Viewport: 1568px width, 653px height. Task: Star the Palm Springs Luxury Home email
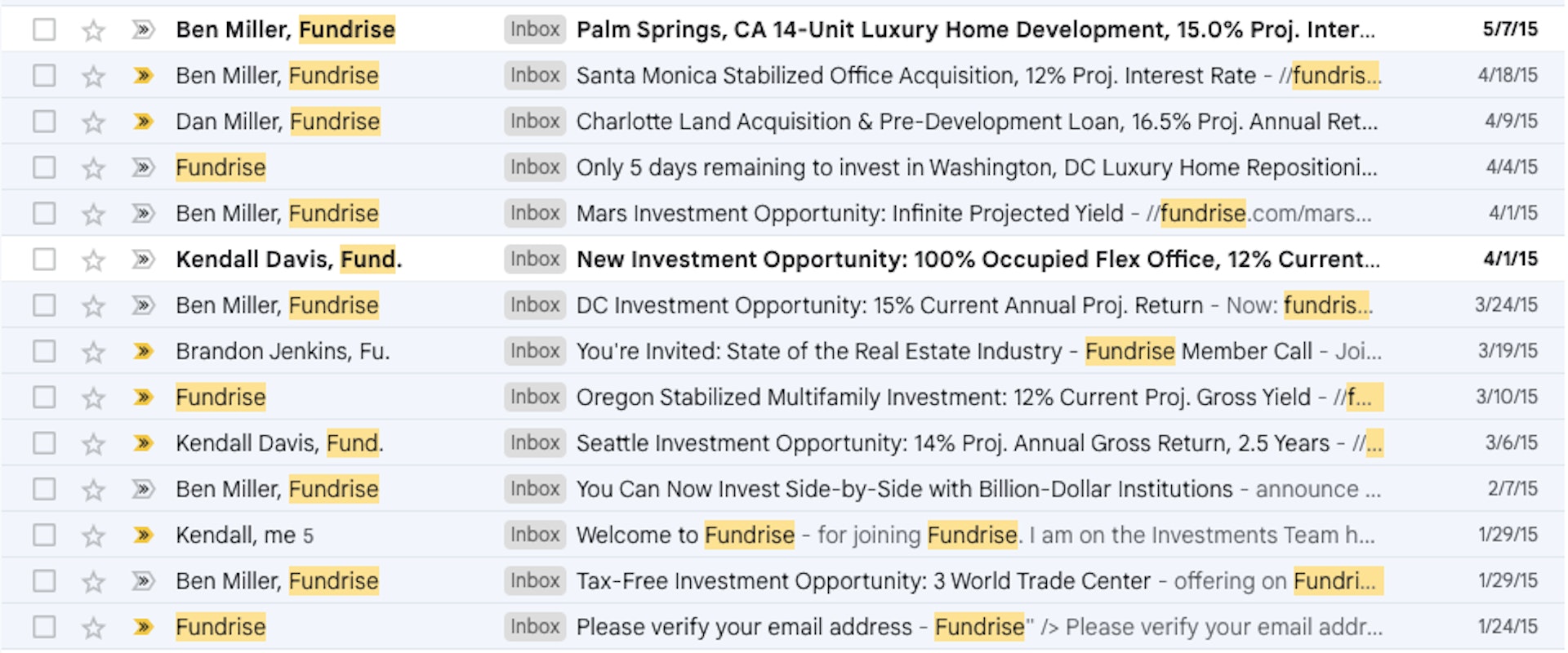(94, 30)
